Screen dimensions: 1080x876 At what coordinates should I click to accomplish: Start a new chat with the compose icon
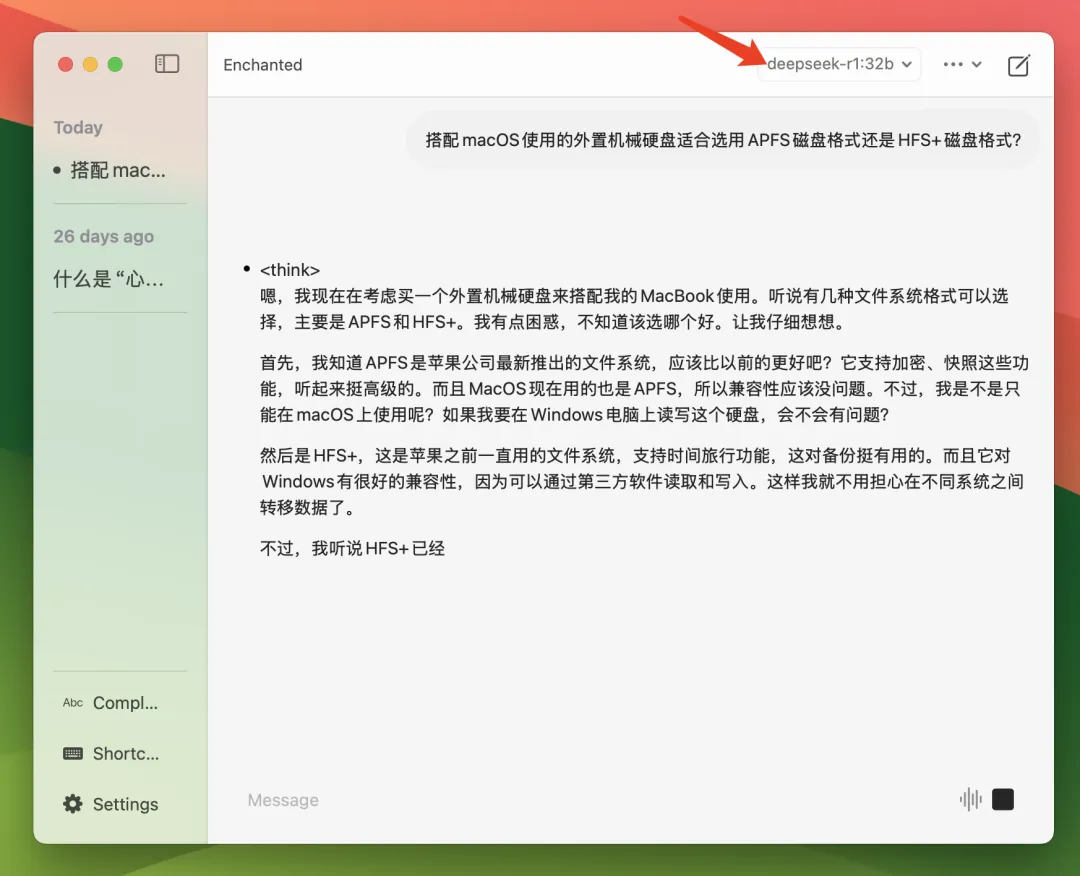1018,65
